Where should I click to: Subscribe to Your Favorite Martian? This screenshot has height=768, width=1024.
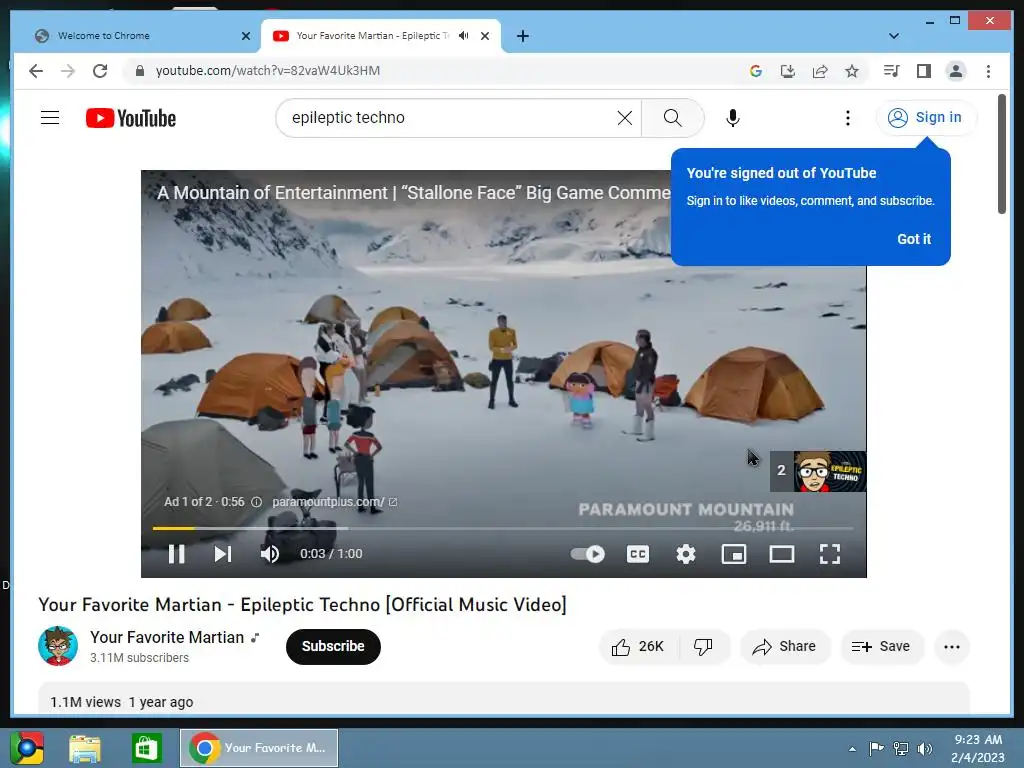[x=333, y=647]
